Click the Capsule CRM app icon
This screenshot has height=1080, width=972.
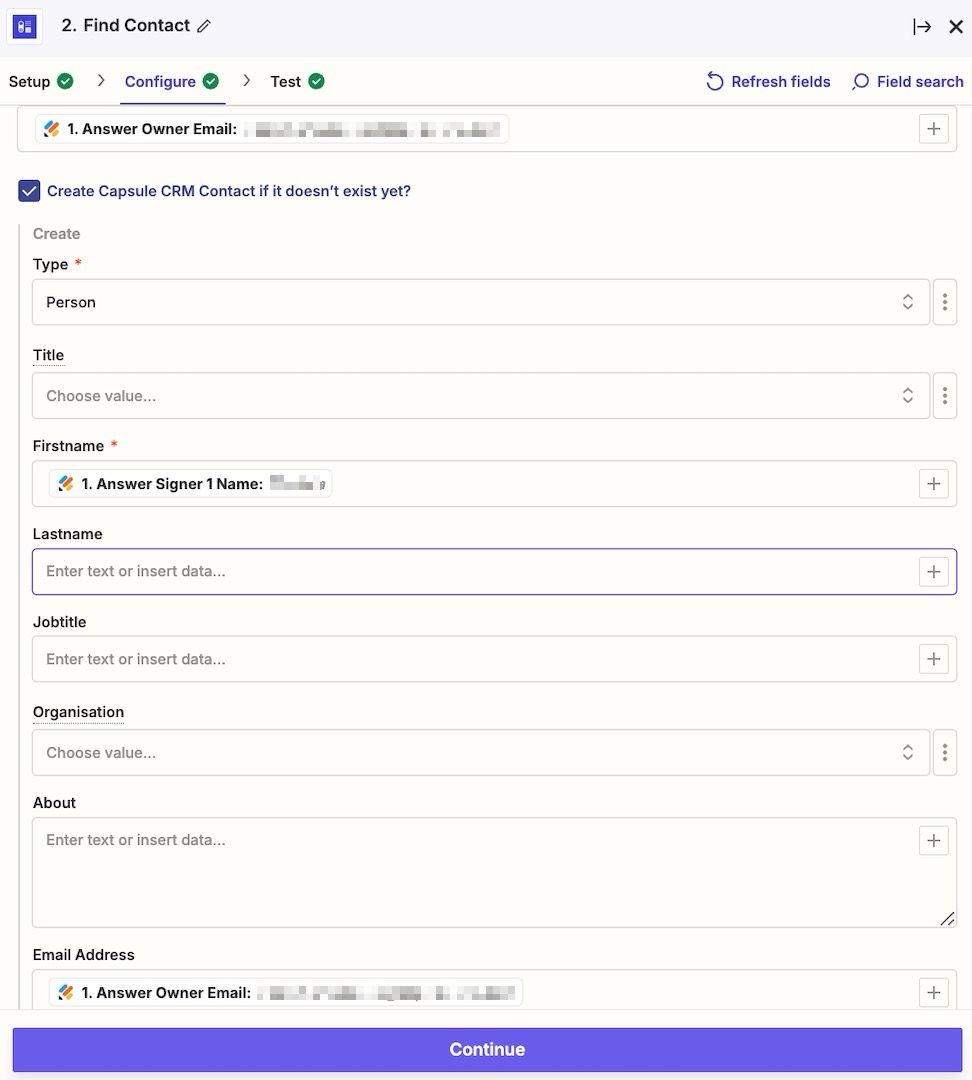pyautogui.click(x=25, y=27)
